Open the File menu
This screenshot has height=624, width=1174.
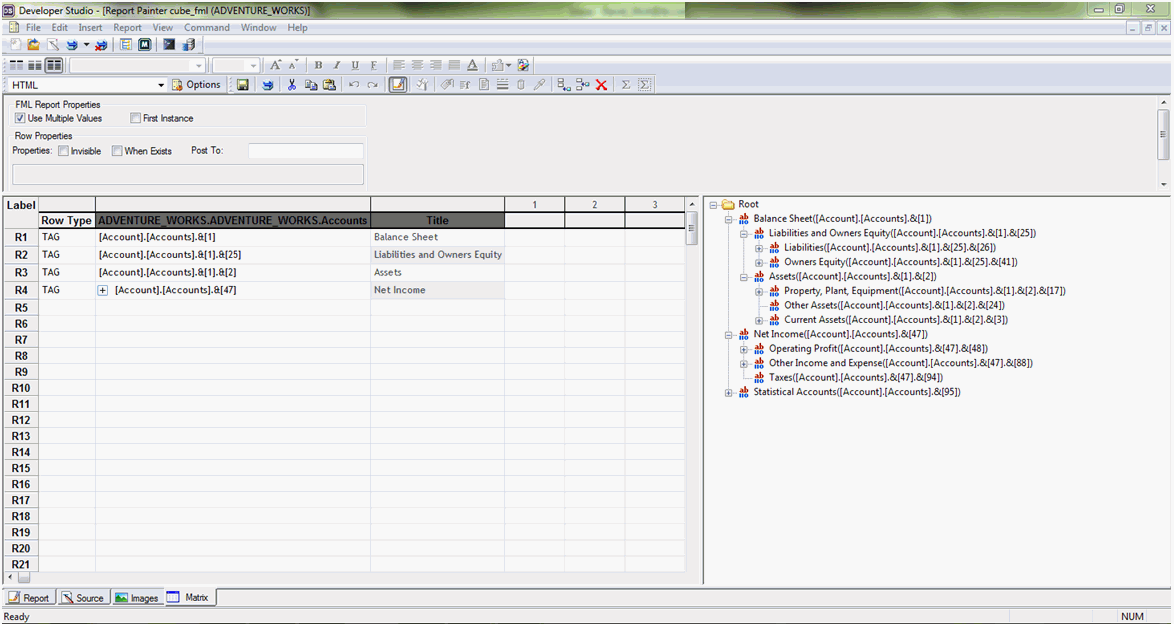(x=34, y=28)
